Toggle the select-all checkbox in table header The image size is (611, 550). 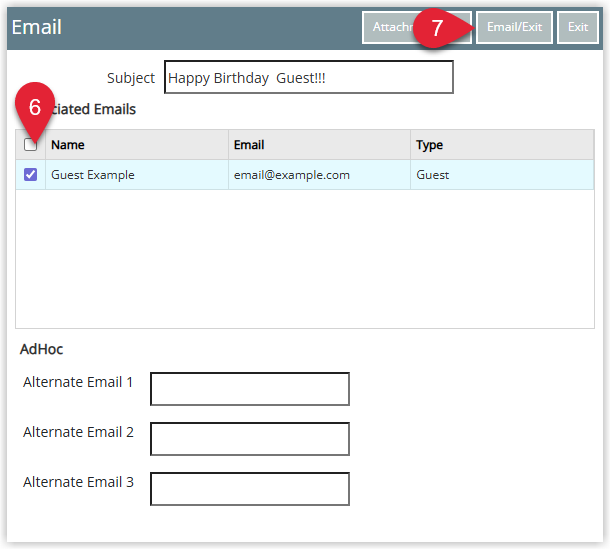point(30,145)
